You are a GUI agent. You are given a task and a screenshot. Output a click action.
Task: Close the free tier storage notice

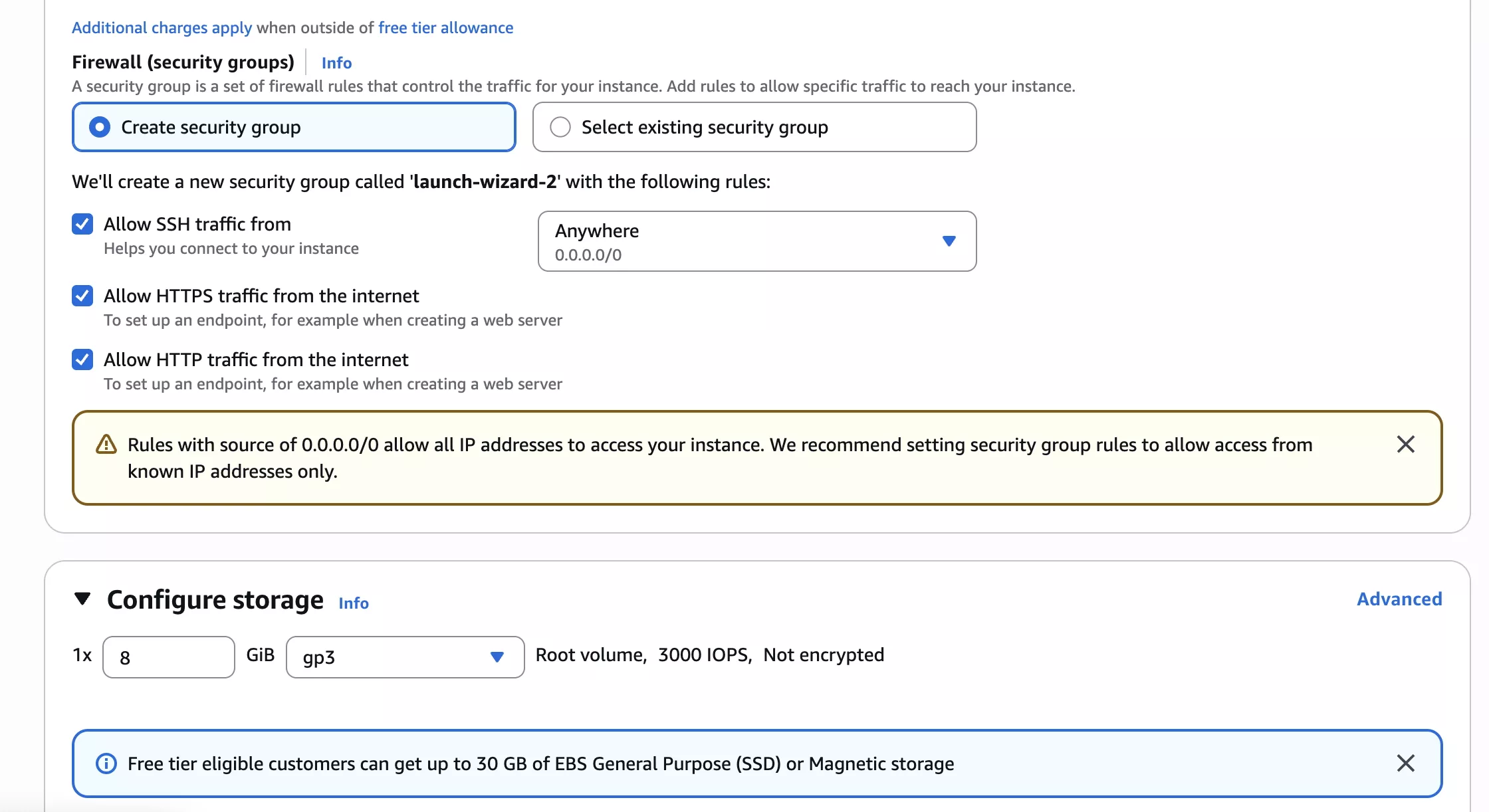click(x=1405, y=763)
